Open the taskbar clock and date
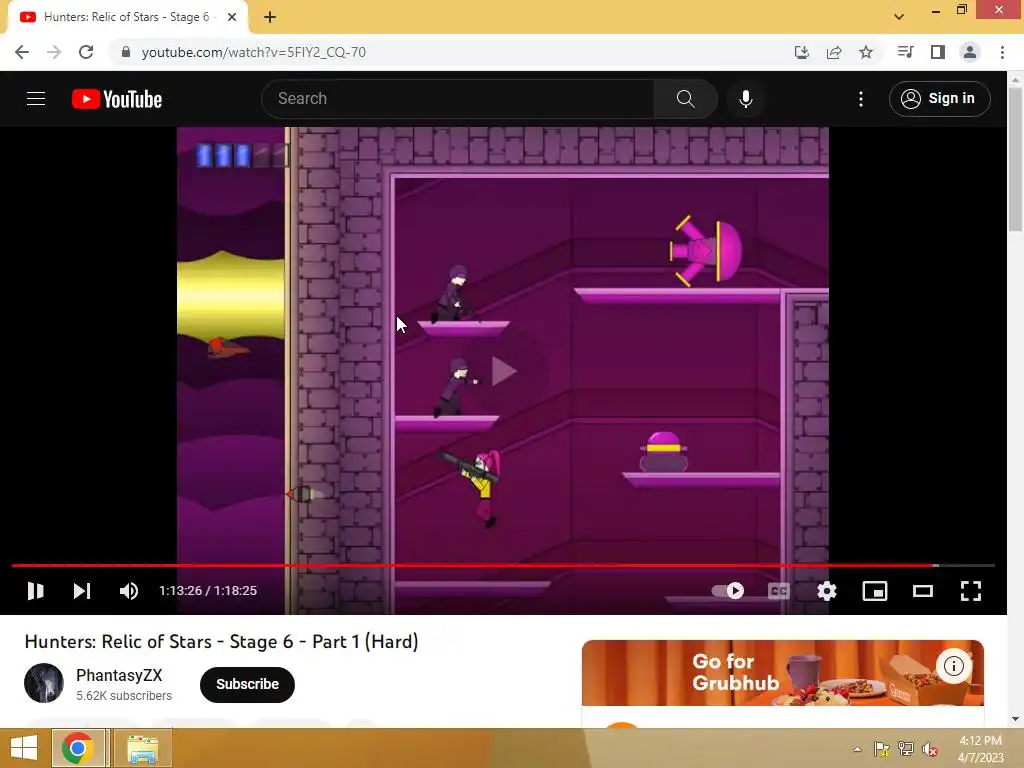 coord(980,749)
